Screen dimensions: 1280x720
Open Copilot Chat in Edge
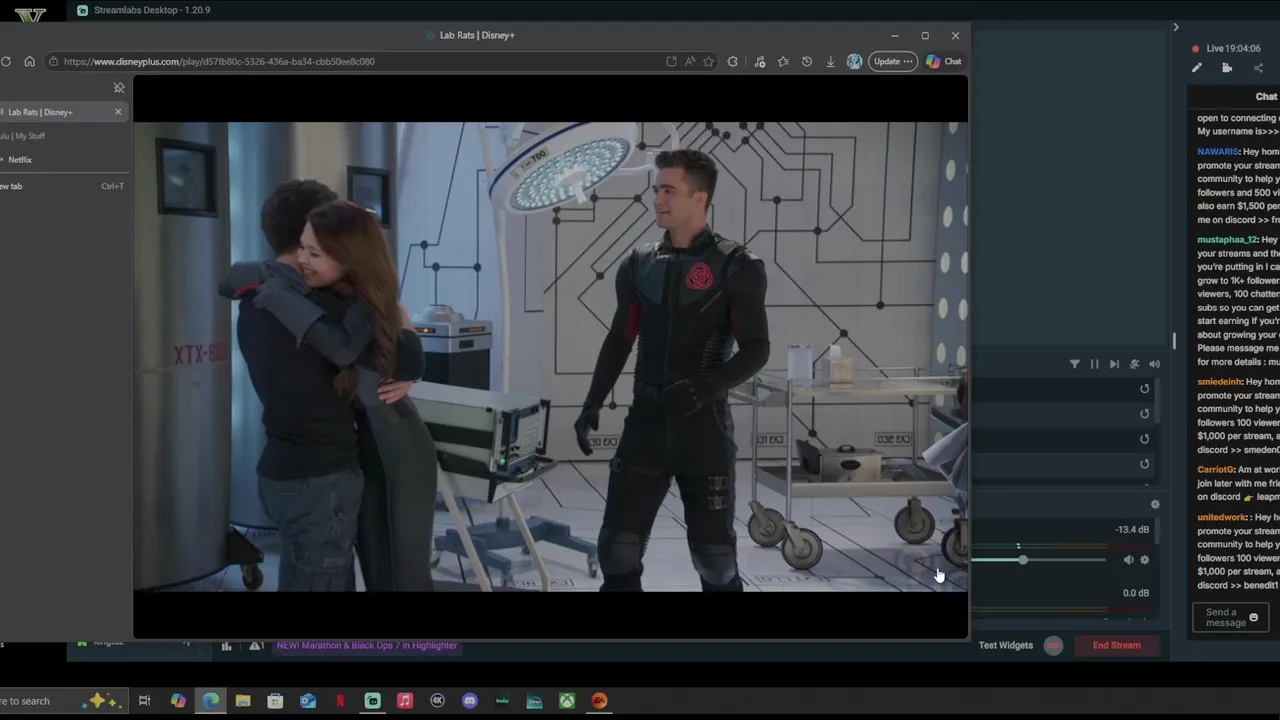coord(944,61)
